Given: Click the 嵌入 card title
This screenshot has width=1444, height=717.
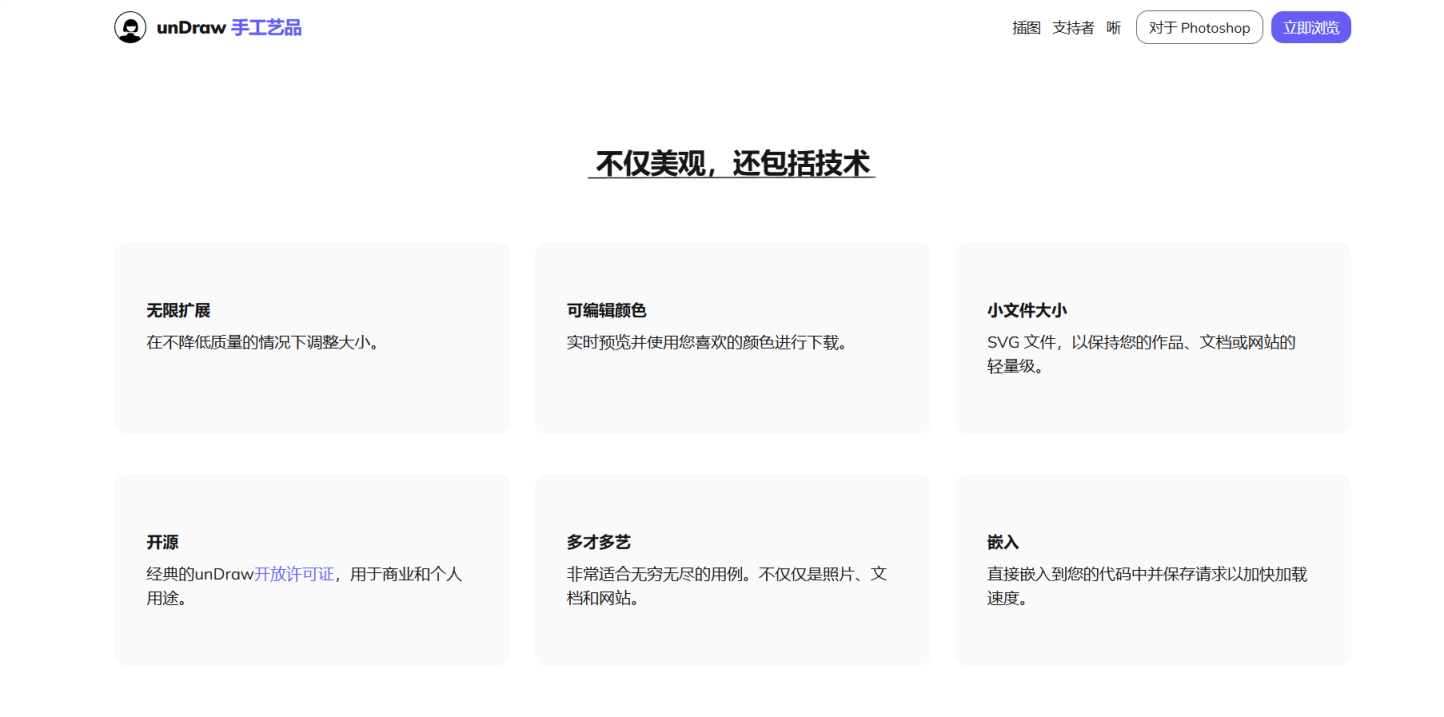Looking at the screenshot, I should (x=1003, y=542).
